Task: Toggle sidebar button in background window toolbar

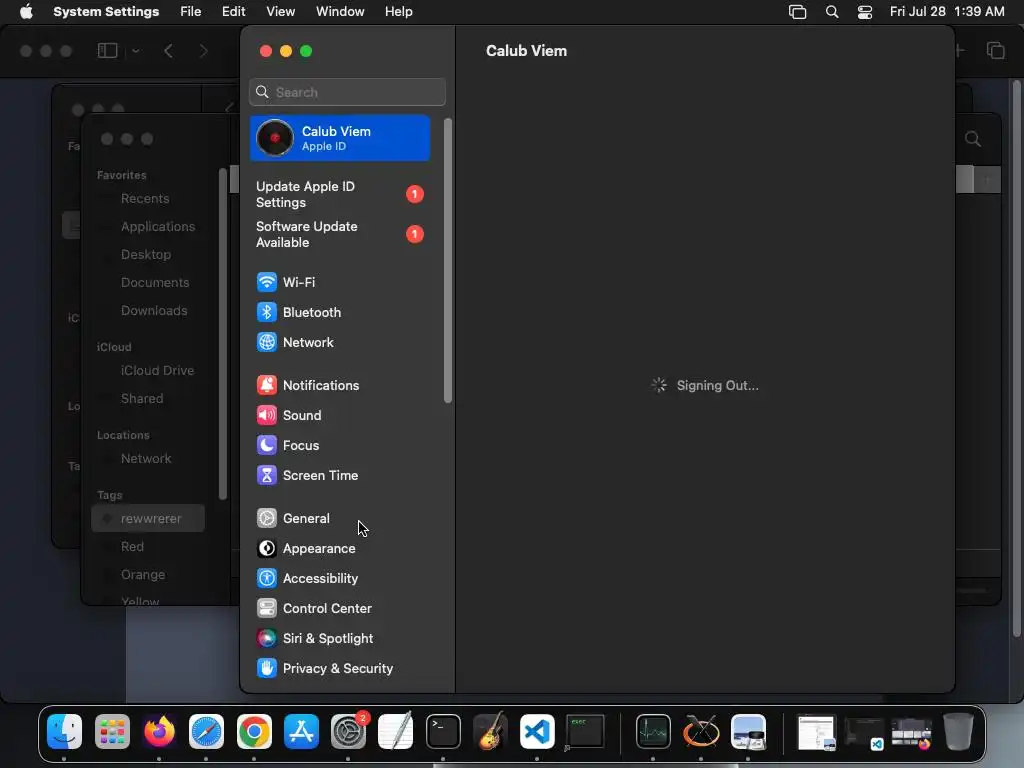Action: tap(107, 50)
